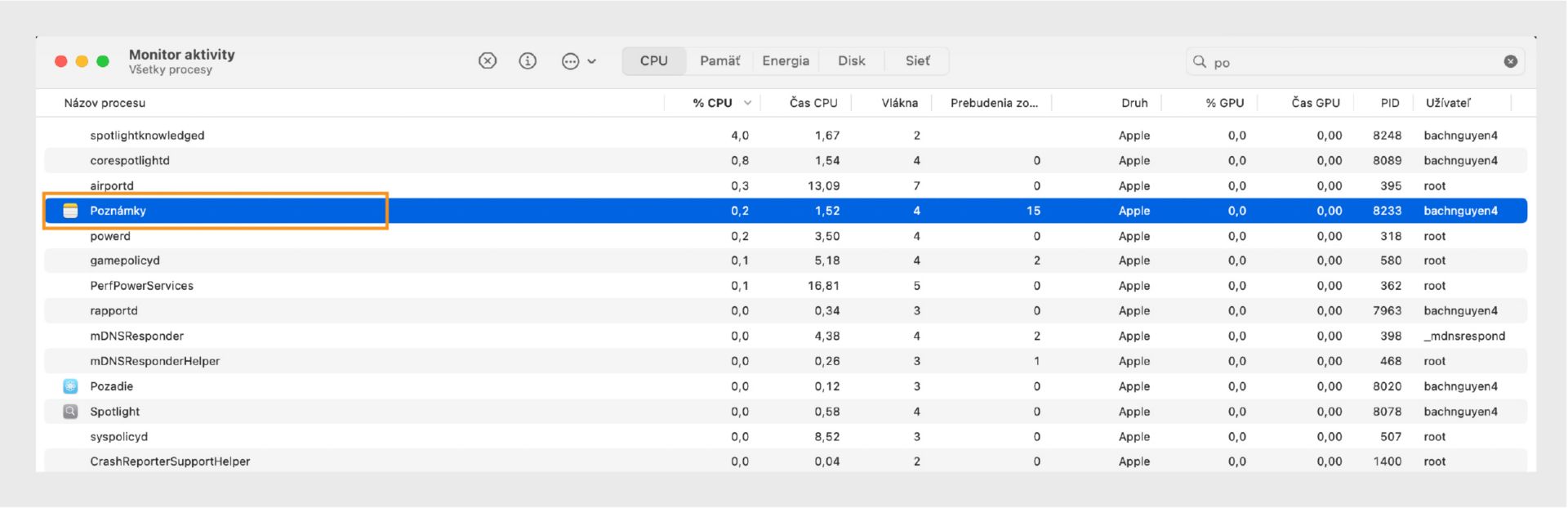Viewport: 1568px width, 508px height.
Task: Switch to the Pamäť tab
Action: point(719,61)
